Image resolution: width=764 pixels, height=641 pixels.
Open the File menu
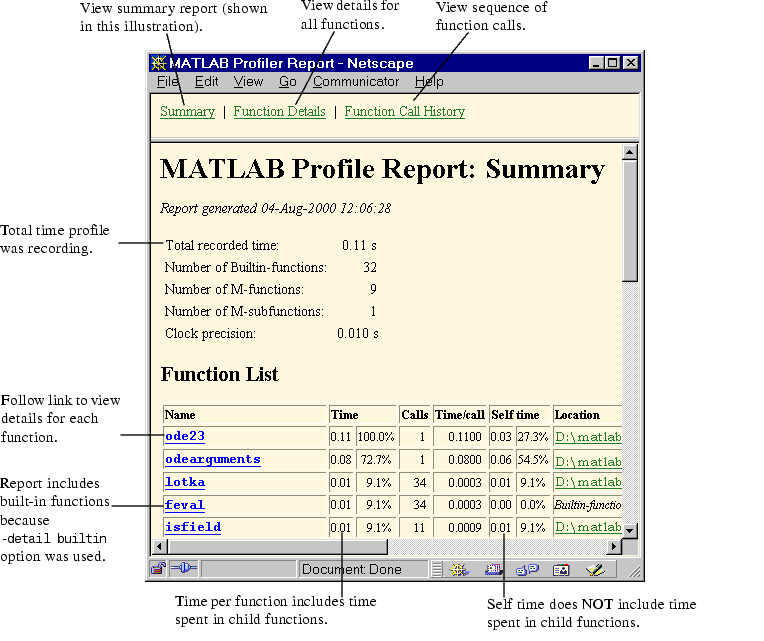[168, 81]
